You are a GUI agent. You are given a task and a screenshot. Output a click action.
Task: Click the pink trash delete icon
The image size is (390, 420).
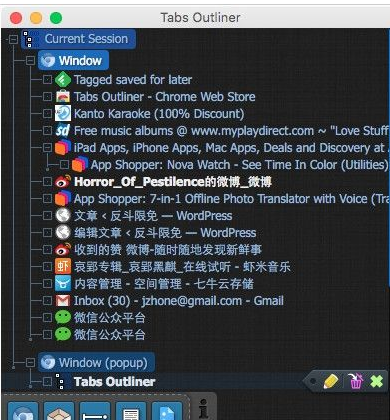tap(355, 382)
